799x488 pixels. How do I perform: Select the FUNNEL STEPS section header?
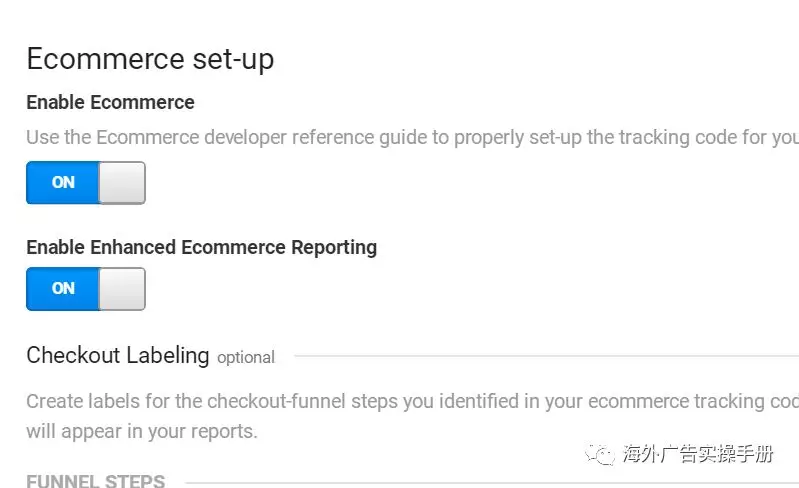click(95, 482)
